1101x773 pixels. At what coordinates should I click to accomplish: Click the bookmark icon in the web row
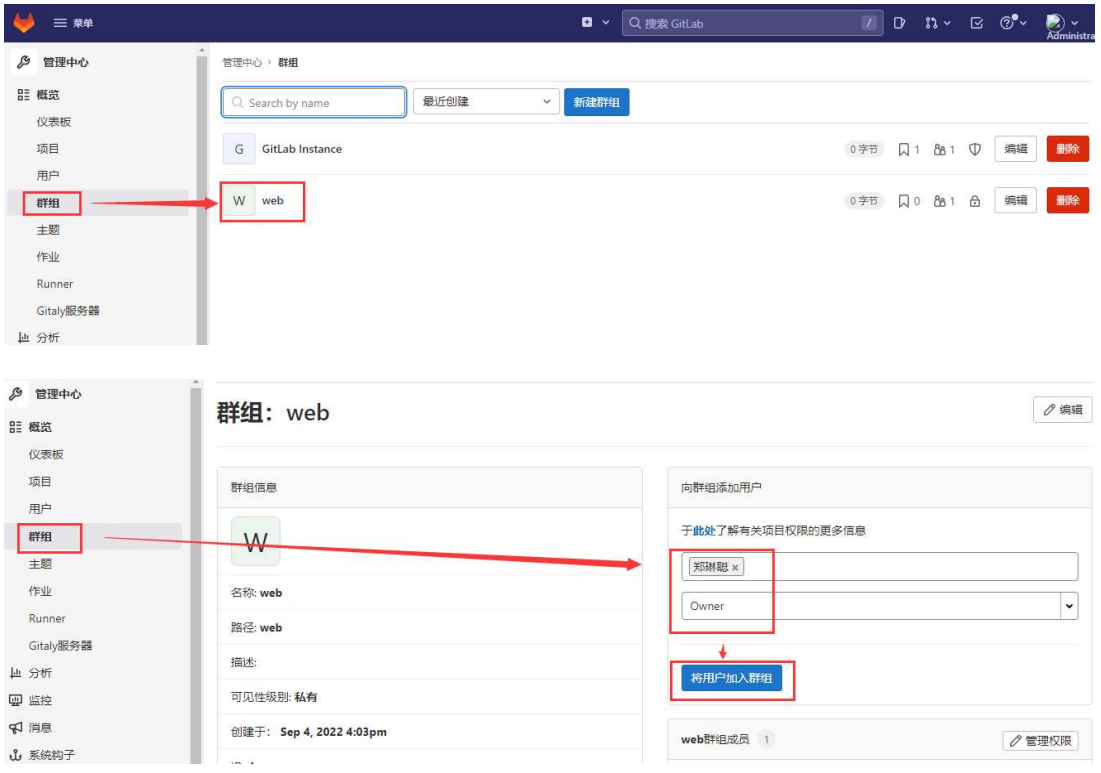coord(904,201)
